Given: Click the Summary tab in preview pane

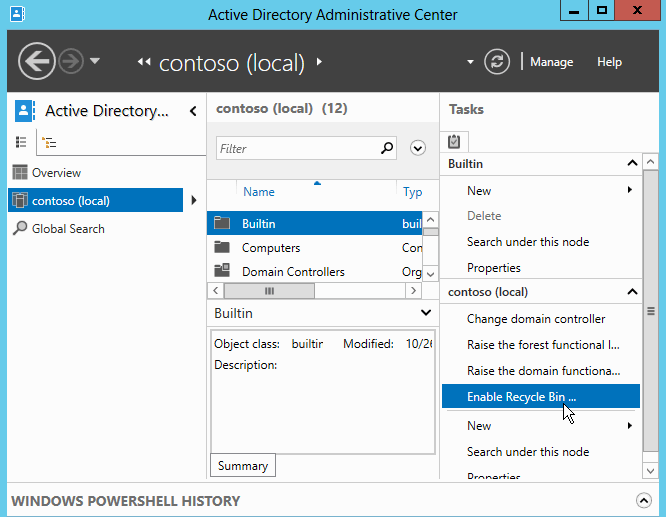Looking at the screenshot, I should coord(243,466).
